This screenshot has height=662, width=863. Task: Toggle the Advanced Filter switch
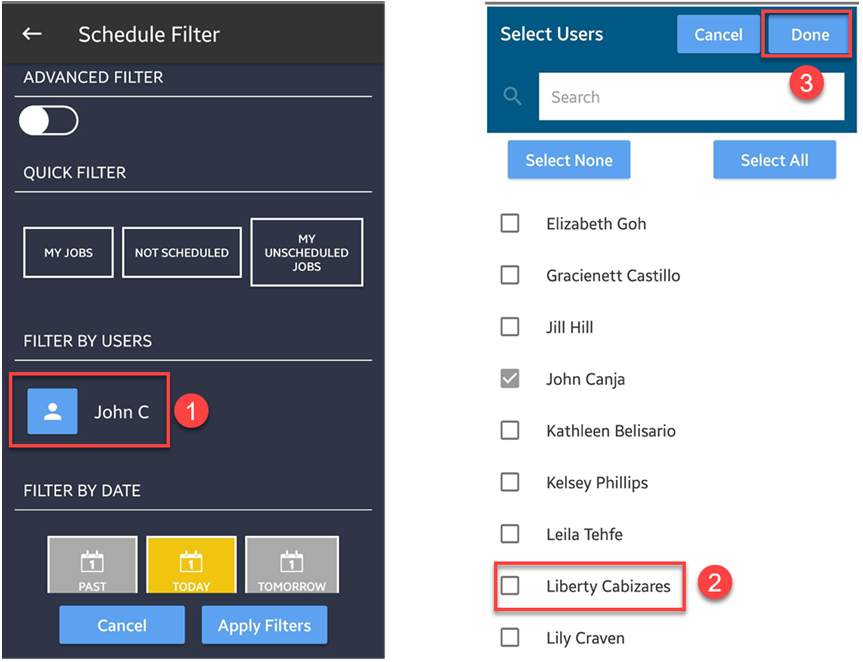tap(49, 121)
